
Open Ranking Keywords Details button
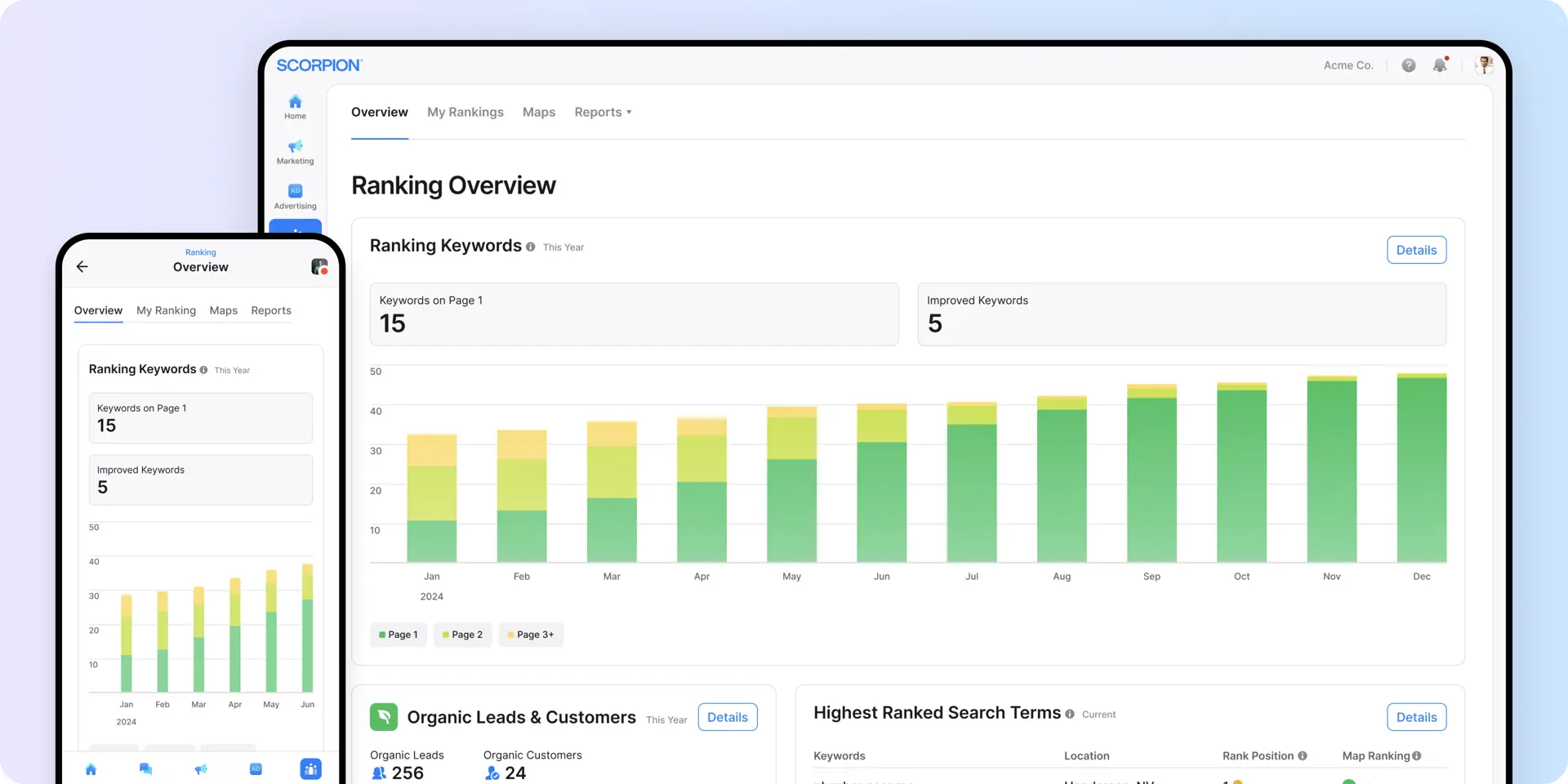click(x=1416, y=250)
